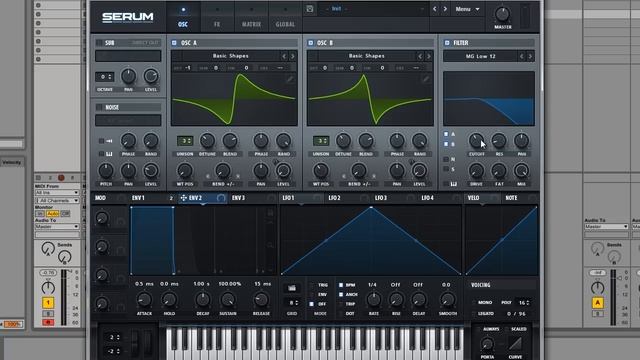Click the Serum logo
This screenshot has height=360, width=640.
(128, 17)
